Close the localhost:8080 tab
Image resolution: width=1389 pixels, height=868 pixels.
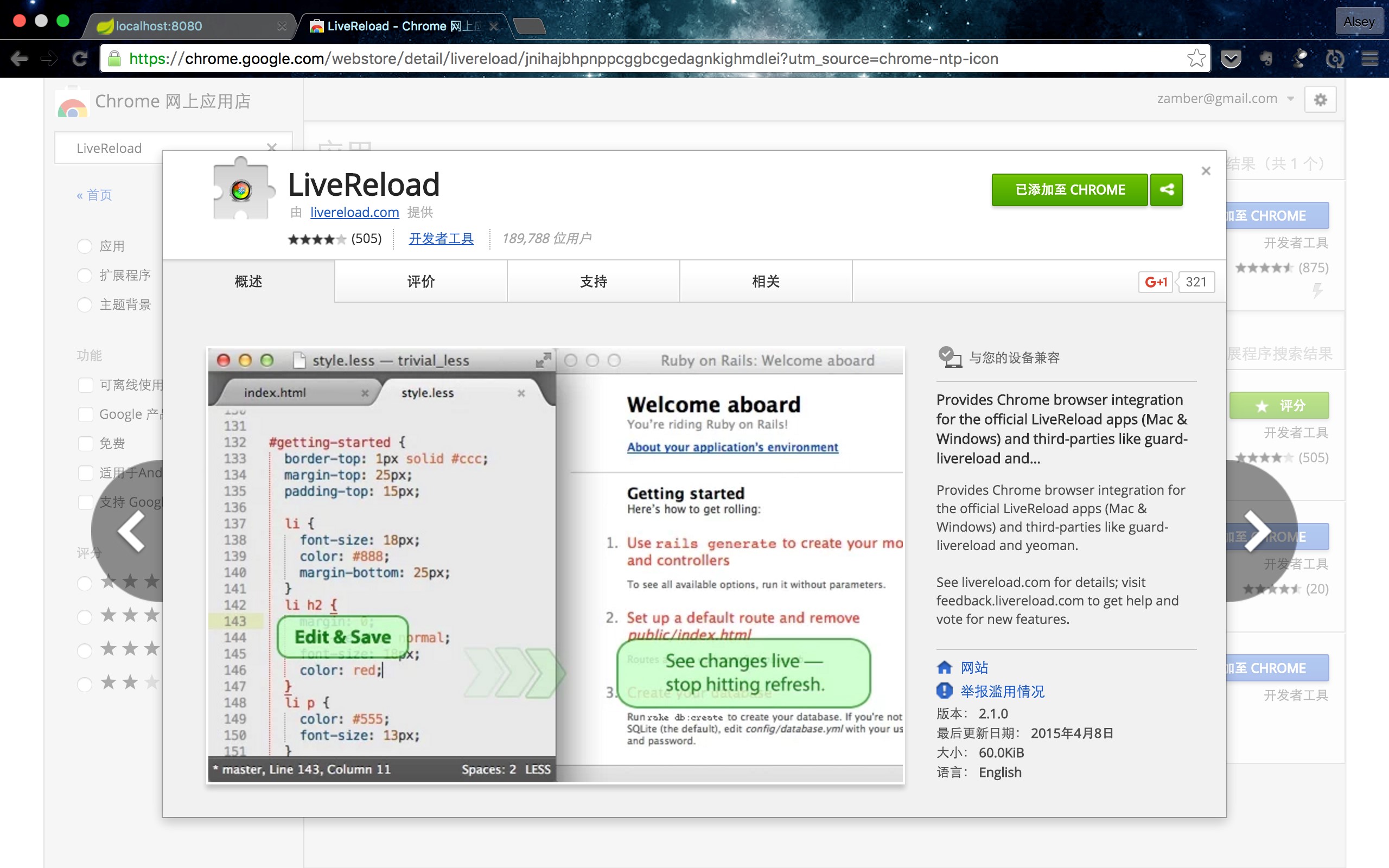tap(281, 27)
